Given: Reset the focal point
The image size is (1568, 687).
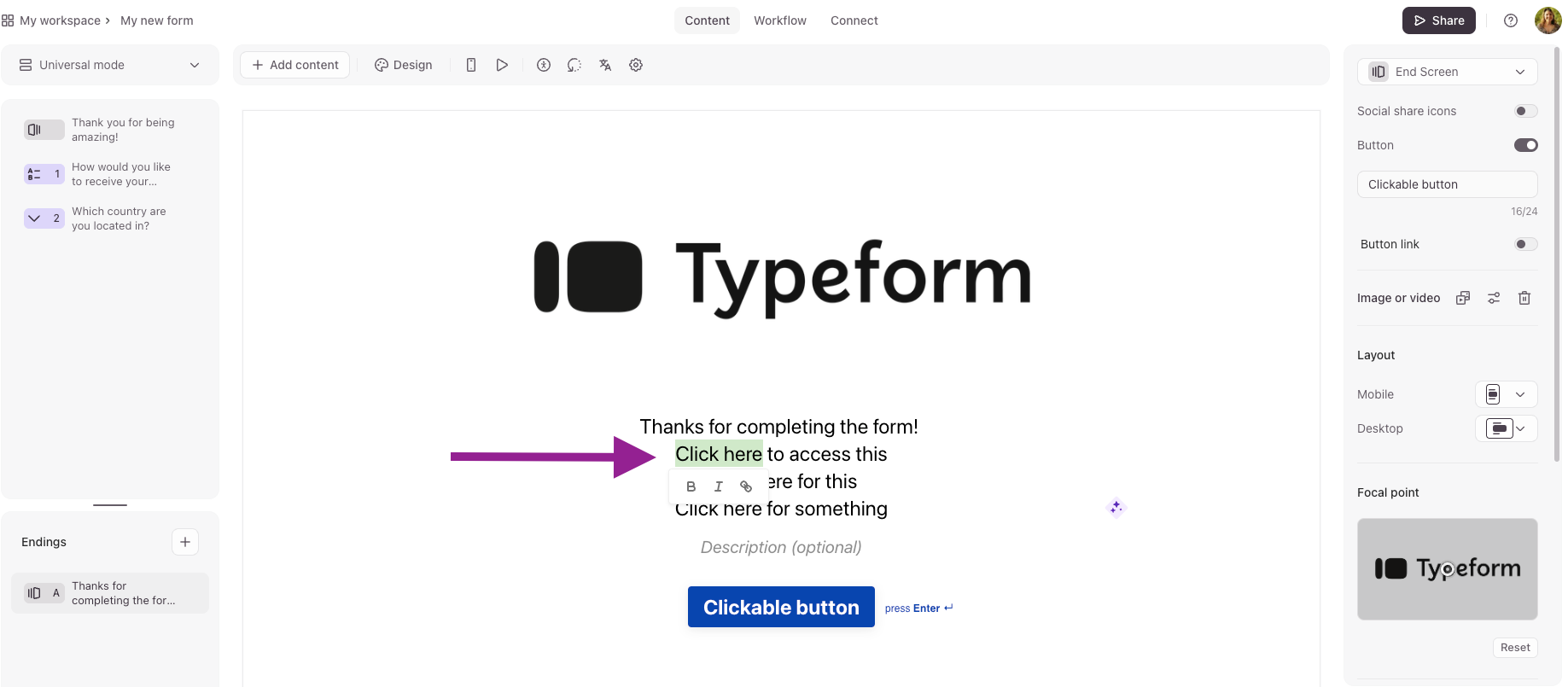Looking at the screenshot, I should point(1515,648).
